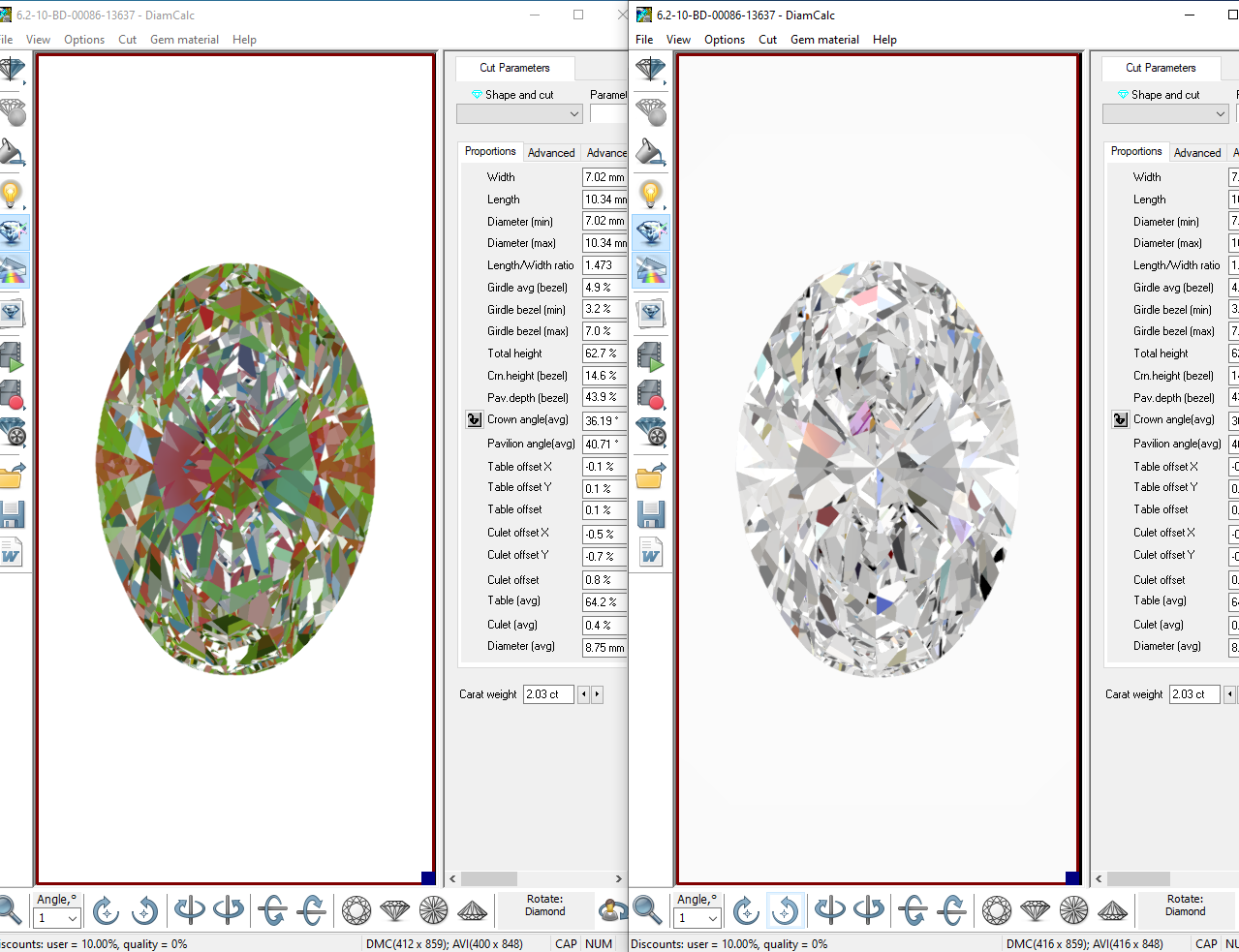Open File menu in right window
Screen dimensions: 1239x952
(644, 40)
